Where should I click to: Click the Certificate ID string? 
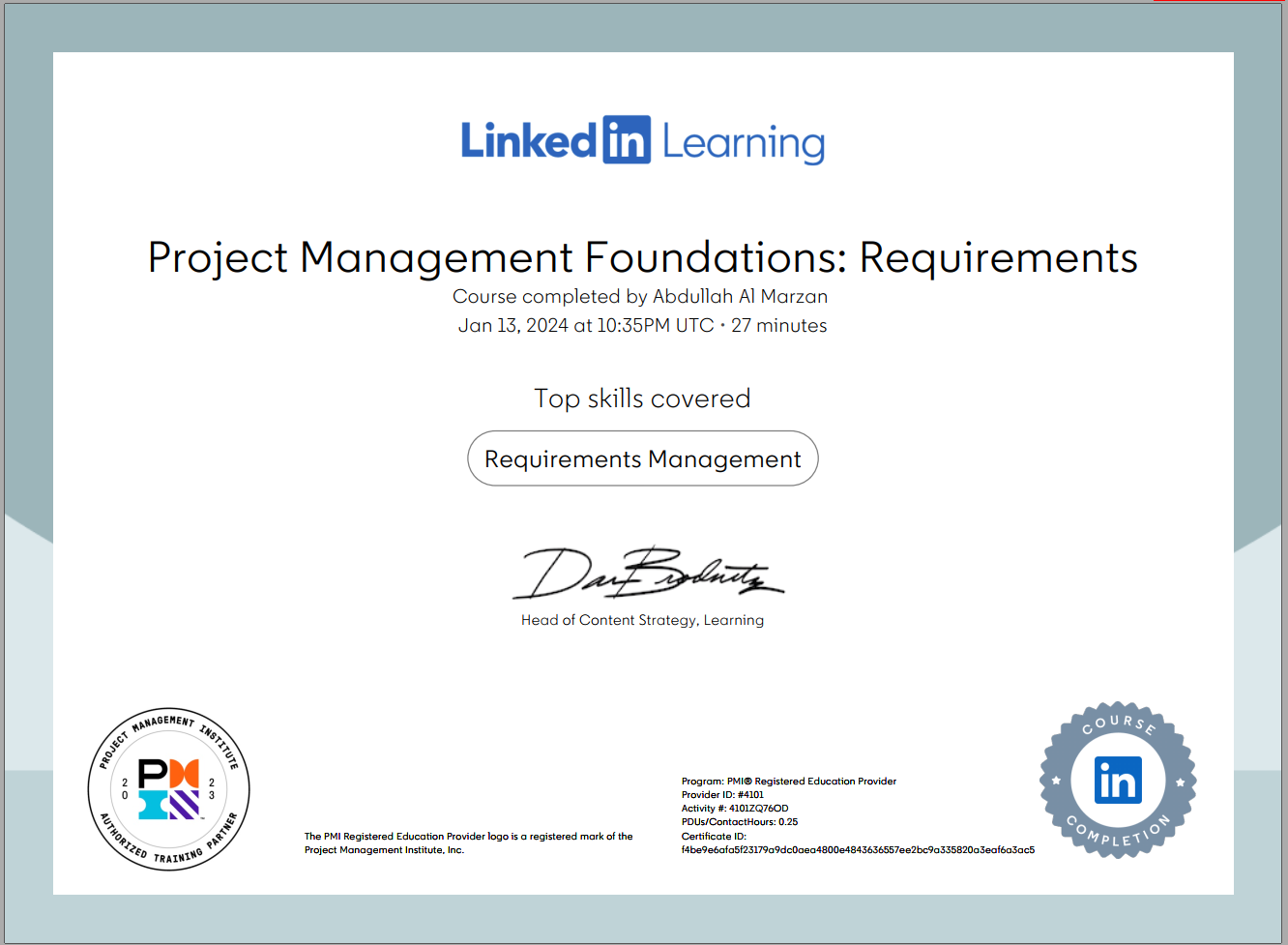[x=859, y=849]
